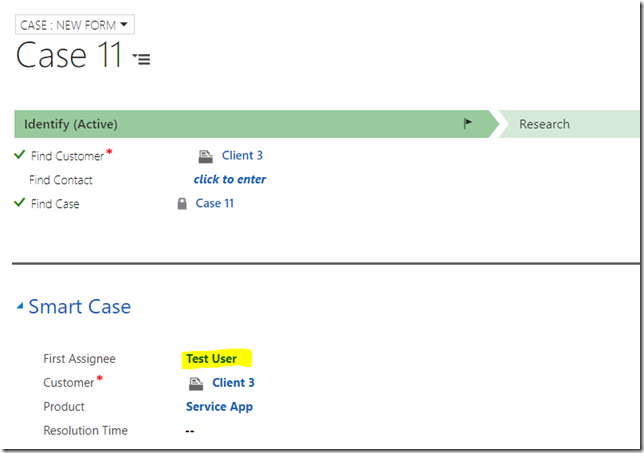Click the account icon in Smart Case Customer field

tap(196, 384)
